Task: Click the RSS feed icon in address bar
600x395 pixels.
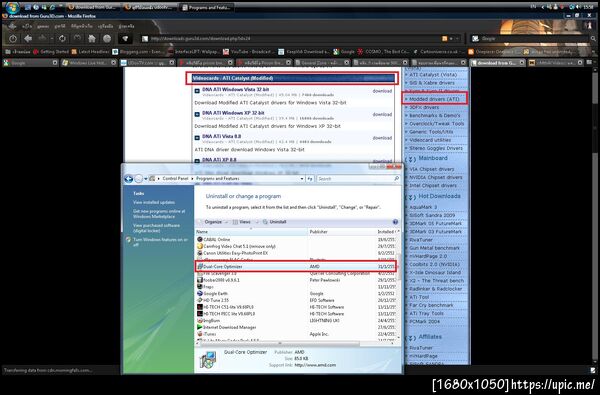Action: point(444,39)
